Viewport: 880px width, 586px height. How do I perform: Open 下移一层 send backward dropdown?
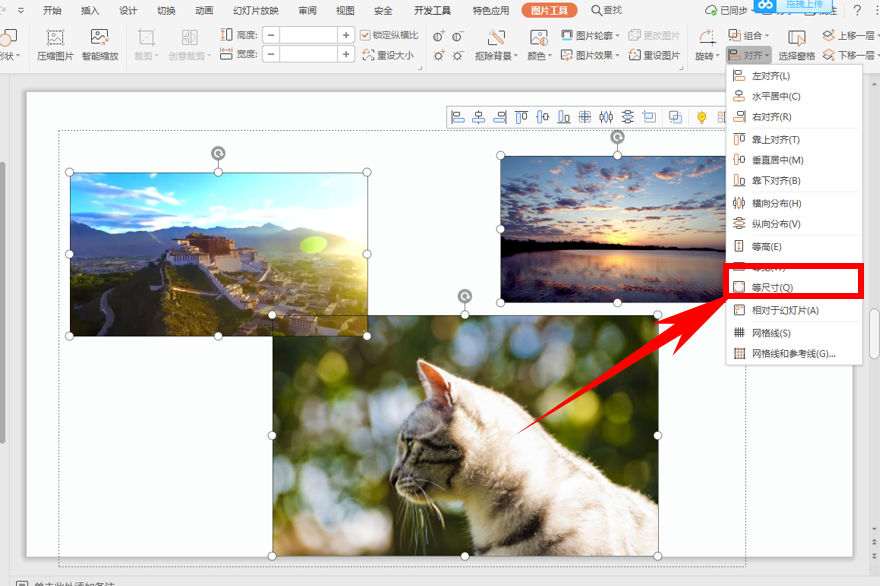(x=850, y=55)
